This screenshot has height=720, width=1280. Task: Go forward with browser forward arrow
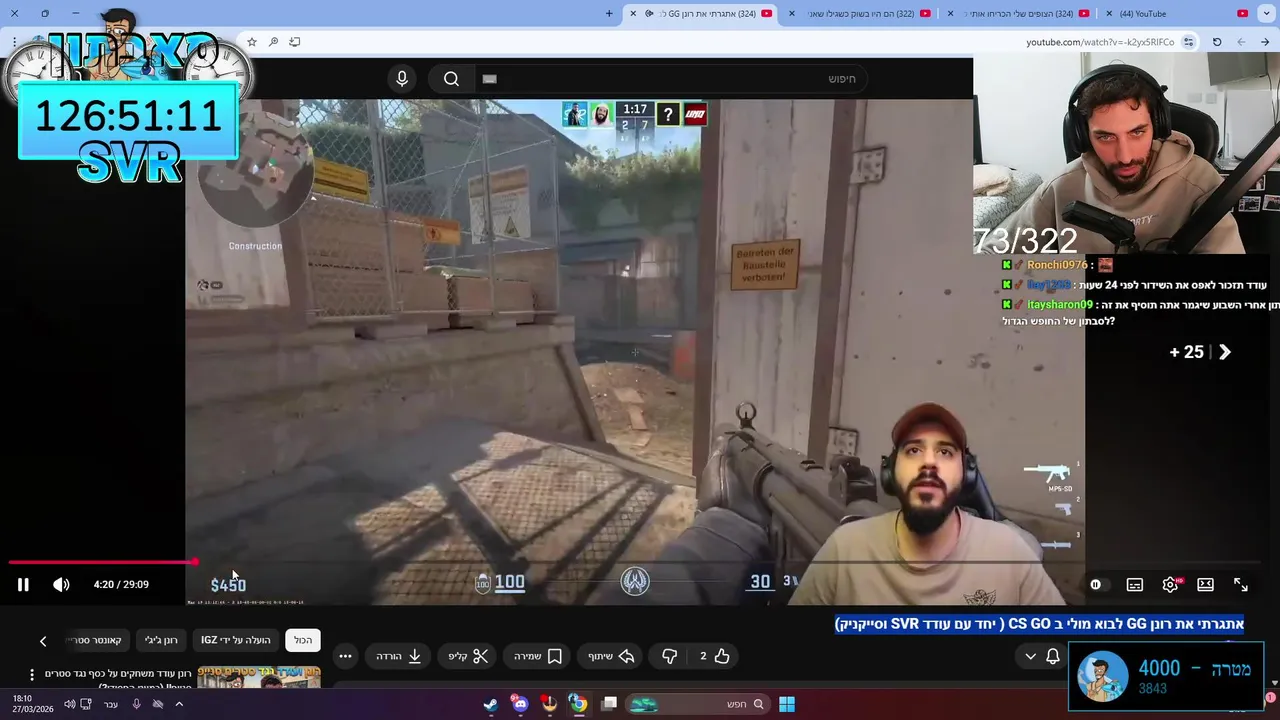coord(1241,42)
